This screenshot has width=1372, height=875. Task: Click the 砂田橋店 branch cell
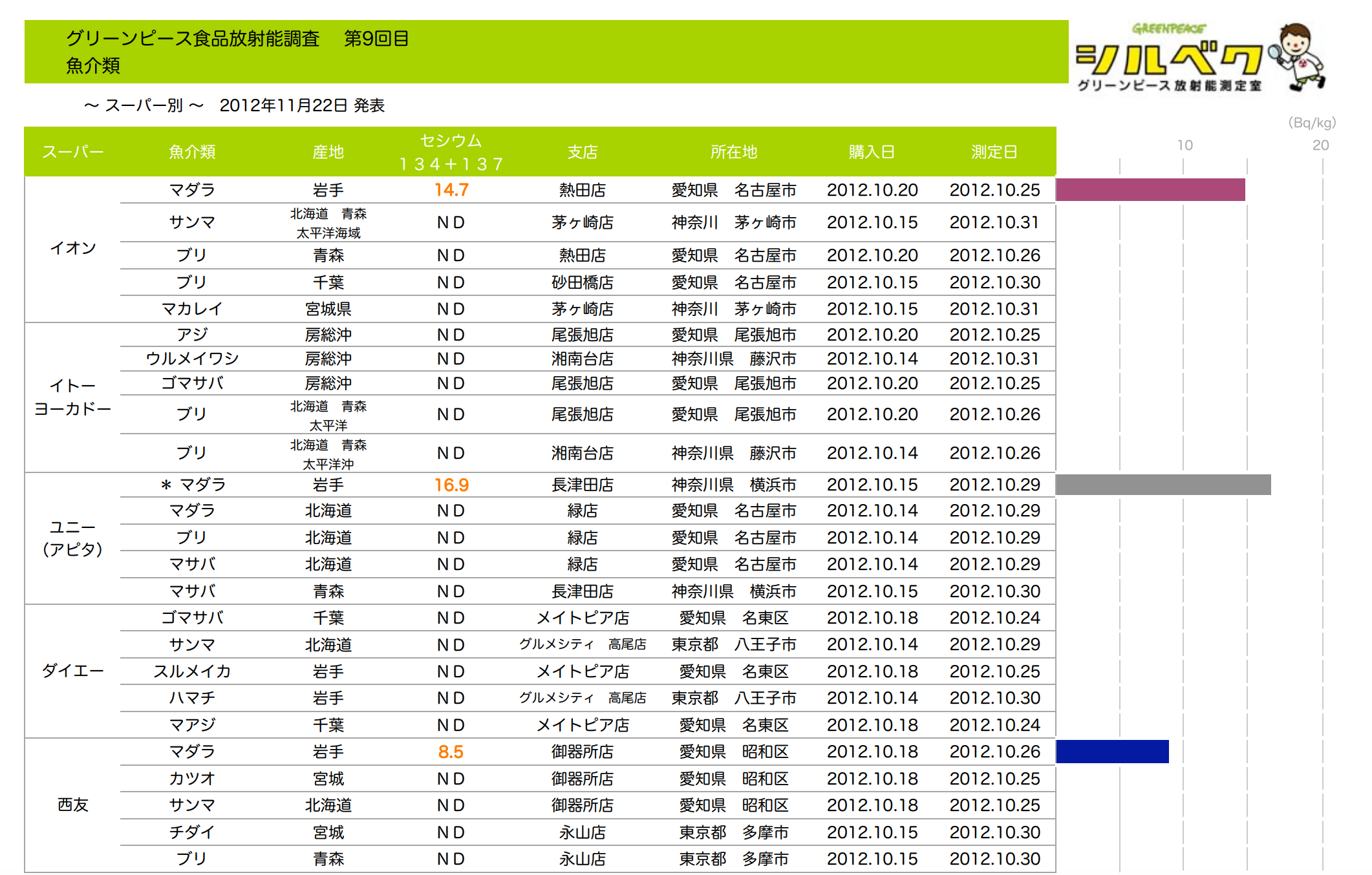coord(582,282)
